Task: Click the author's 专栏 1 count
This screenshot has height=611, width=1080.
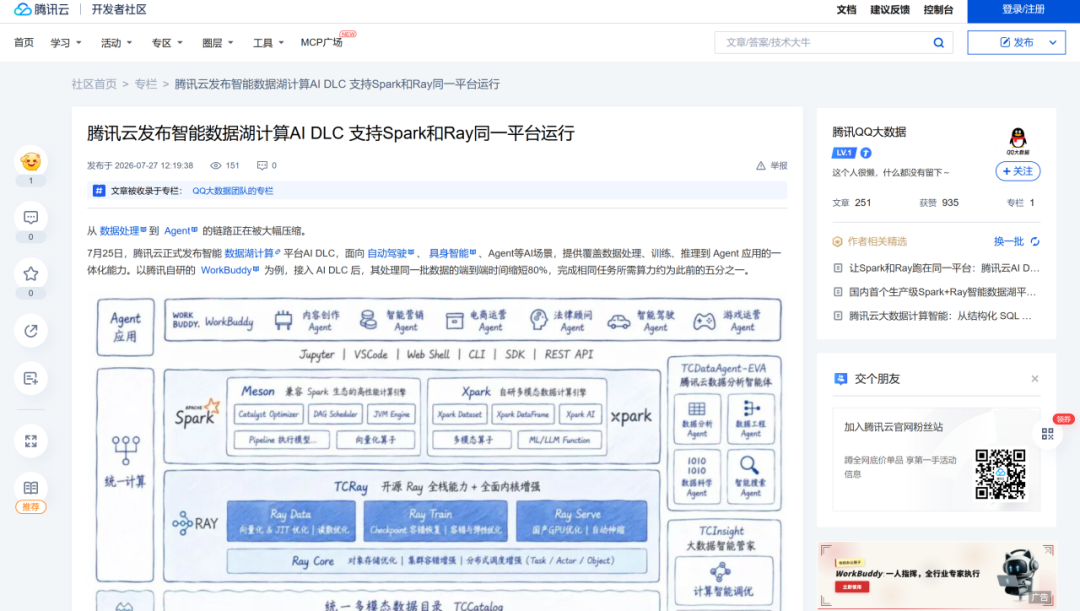Action: tap(1021, 203)
